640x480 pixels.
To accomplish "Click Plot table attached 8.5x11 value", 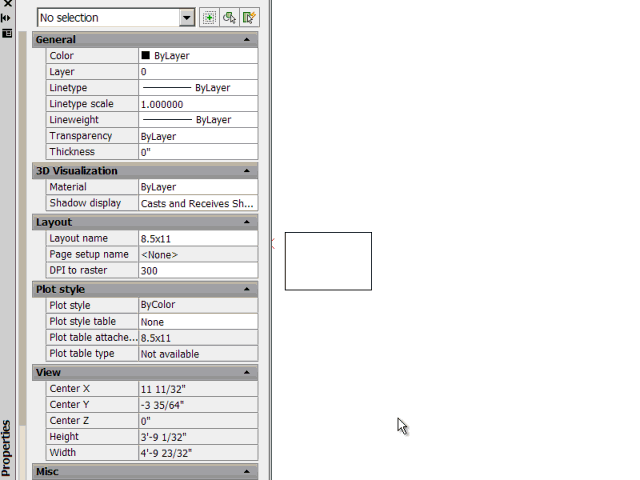I will (198, 338).
